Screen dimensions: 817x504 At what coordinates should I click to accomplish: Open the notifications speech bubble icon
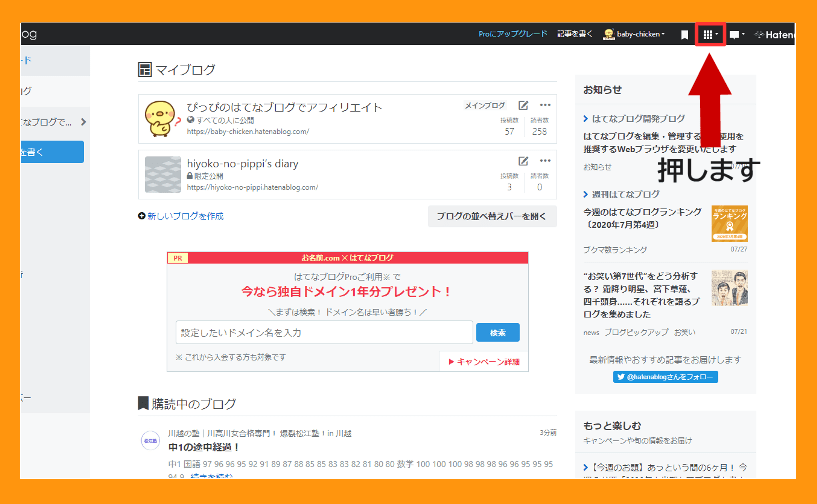pos(737,35)
